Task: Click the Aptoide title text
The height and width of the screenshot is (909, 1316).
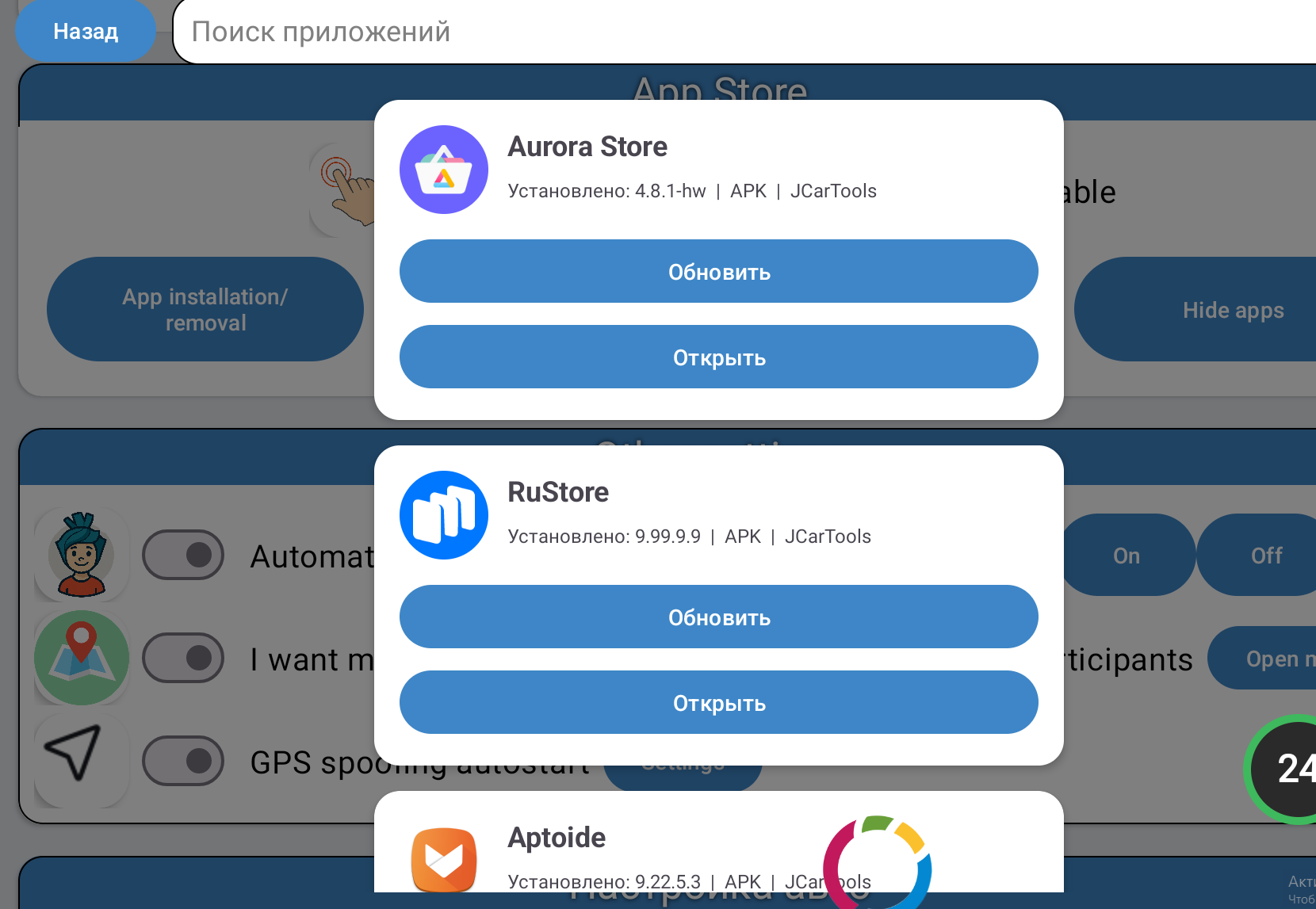Action: [557, 838]
